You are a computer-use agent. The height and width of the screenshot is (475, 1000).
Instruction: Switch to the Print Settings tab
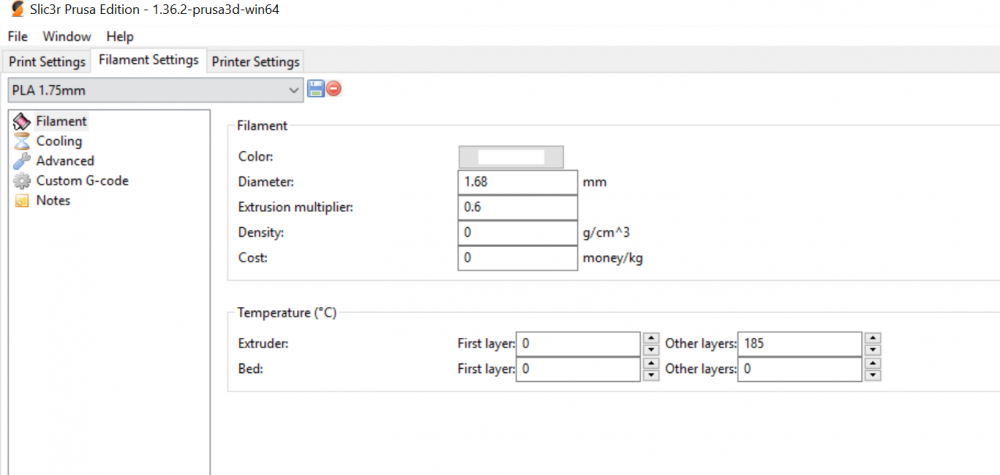(x=47, y=62)
